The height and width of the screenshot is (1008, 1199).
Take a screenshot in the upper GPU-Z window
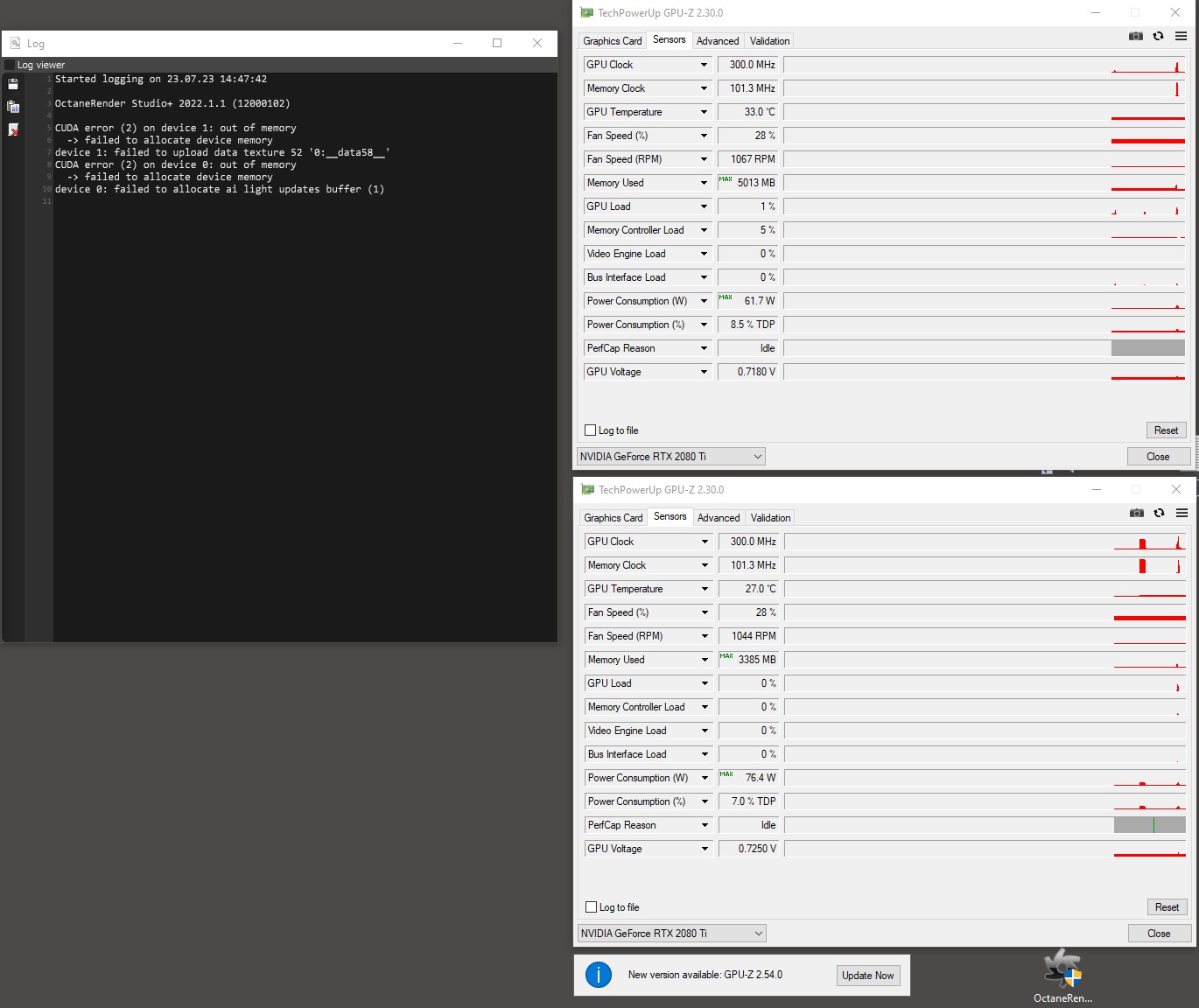click(1136, 36)
